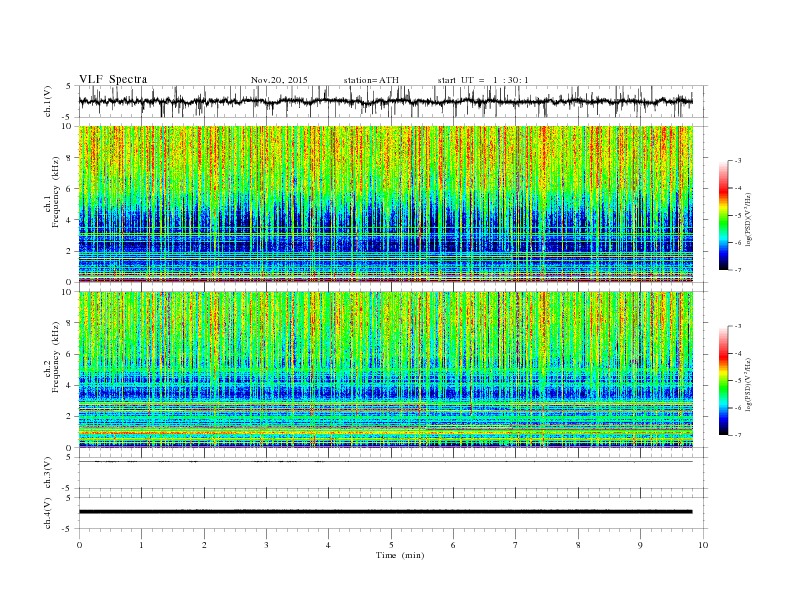Select the 'Time (min)' axis title

pyautogui.click(x=400, y=555)
